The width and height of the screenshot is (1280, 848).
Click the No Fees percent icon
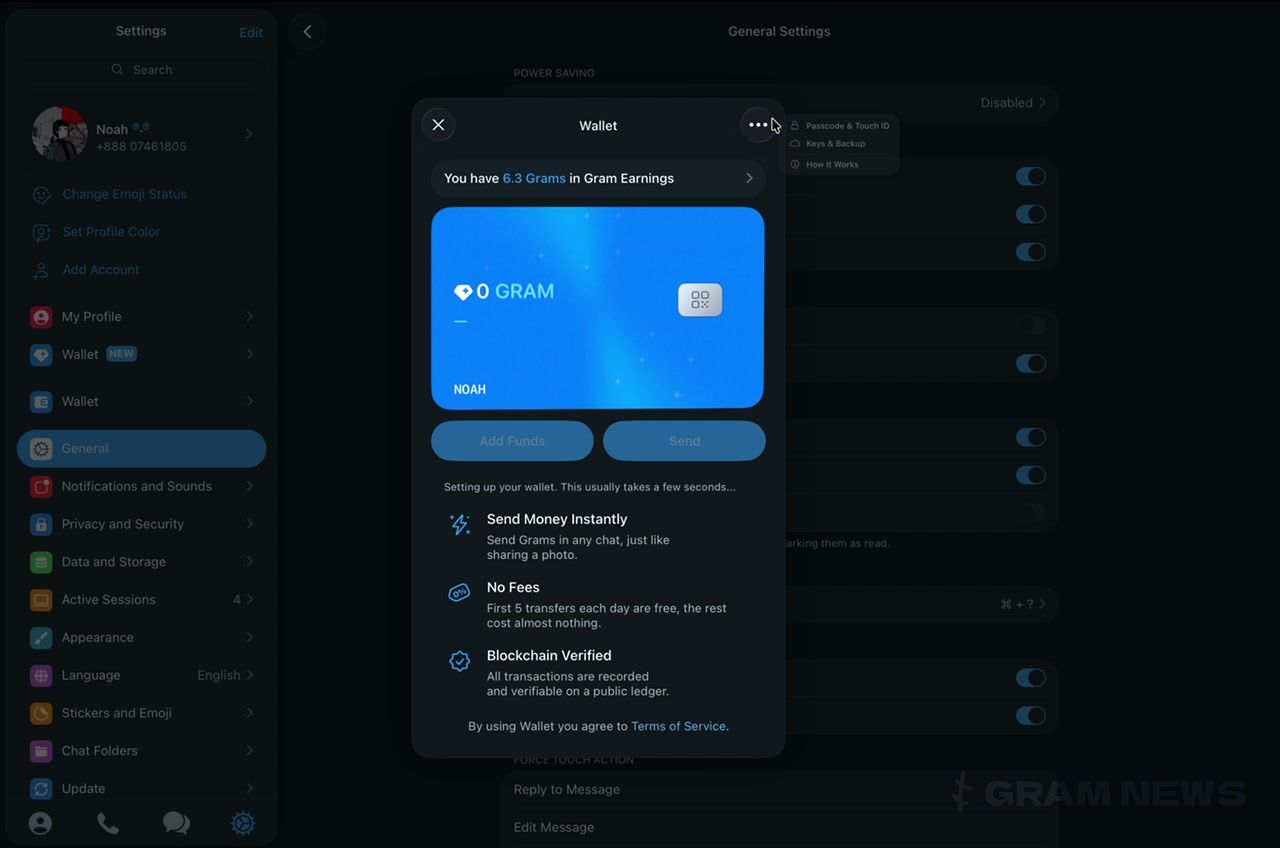click(460, 593)
